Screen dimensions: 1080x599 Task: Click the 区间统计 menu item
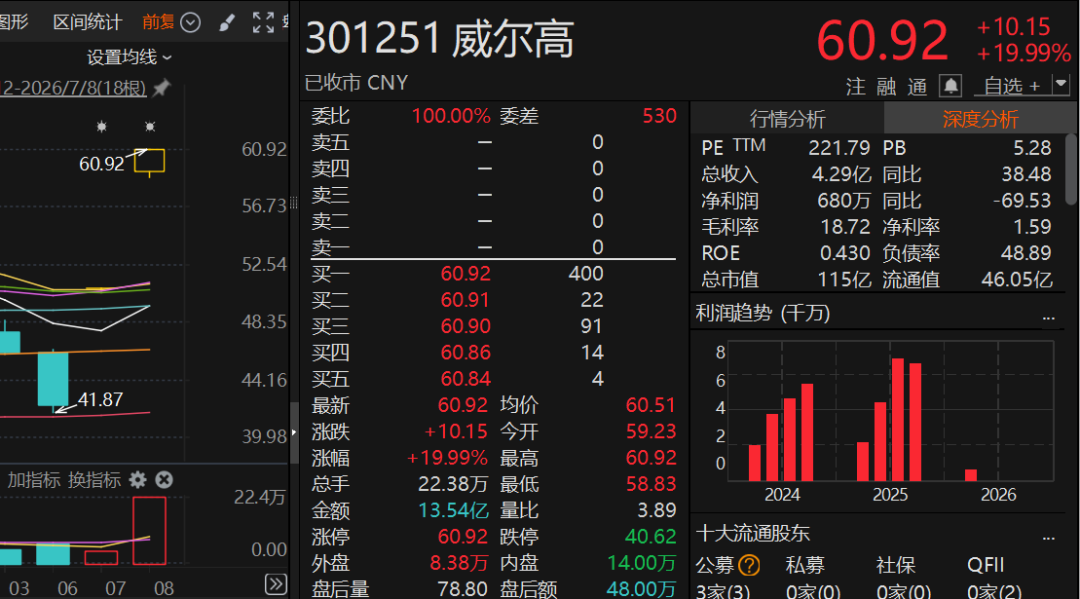click(87, 23)
